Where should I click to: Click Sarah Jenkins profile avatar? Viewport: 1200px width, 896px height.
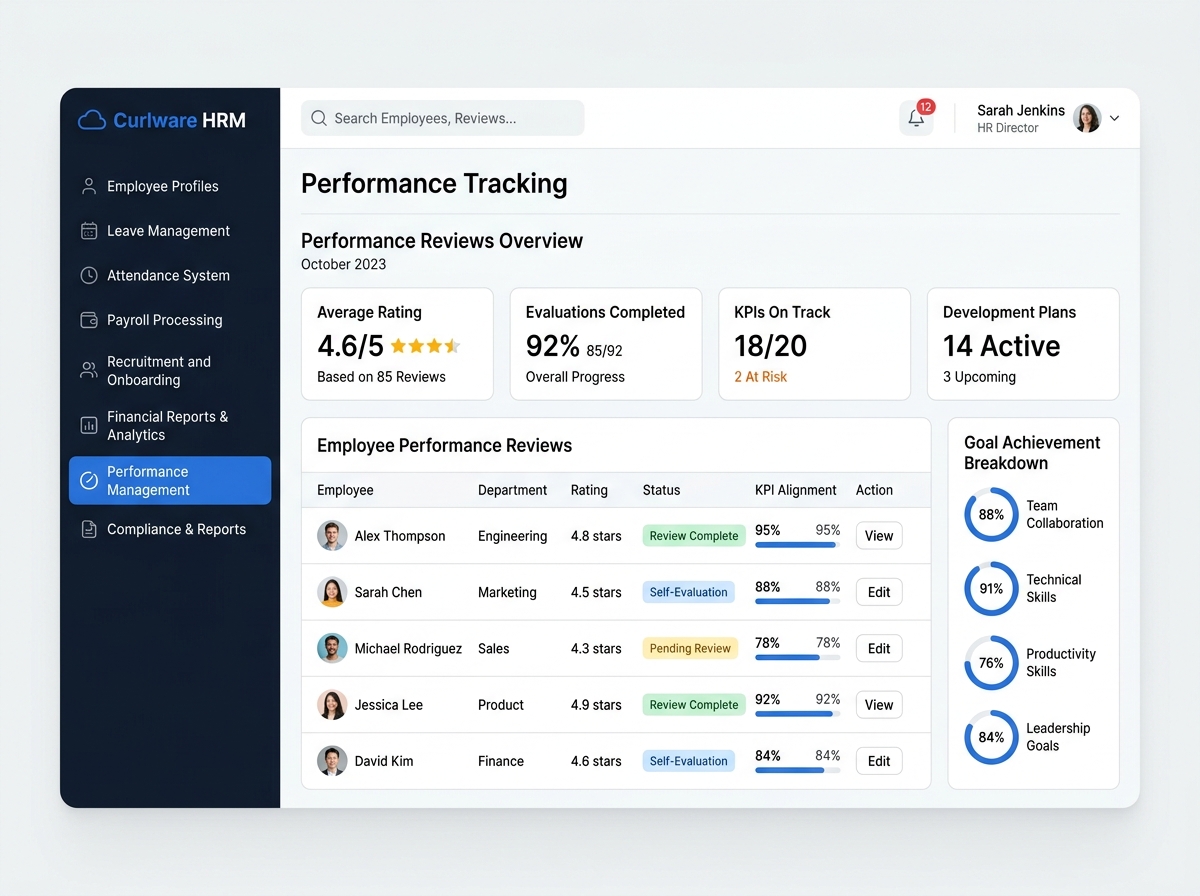pyautogui.click(x=1087, y=118)
